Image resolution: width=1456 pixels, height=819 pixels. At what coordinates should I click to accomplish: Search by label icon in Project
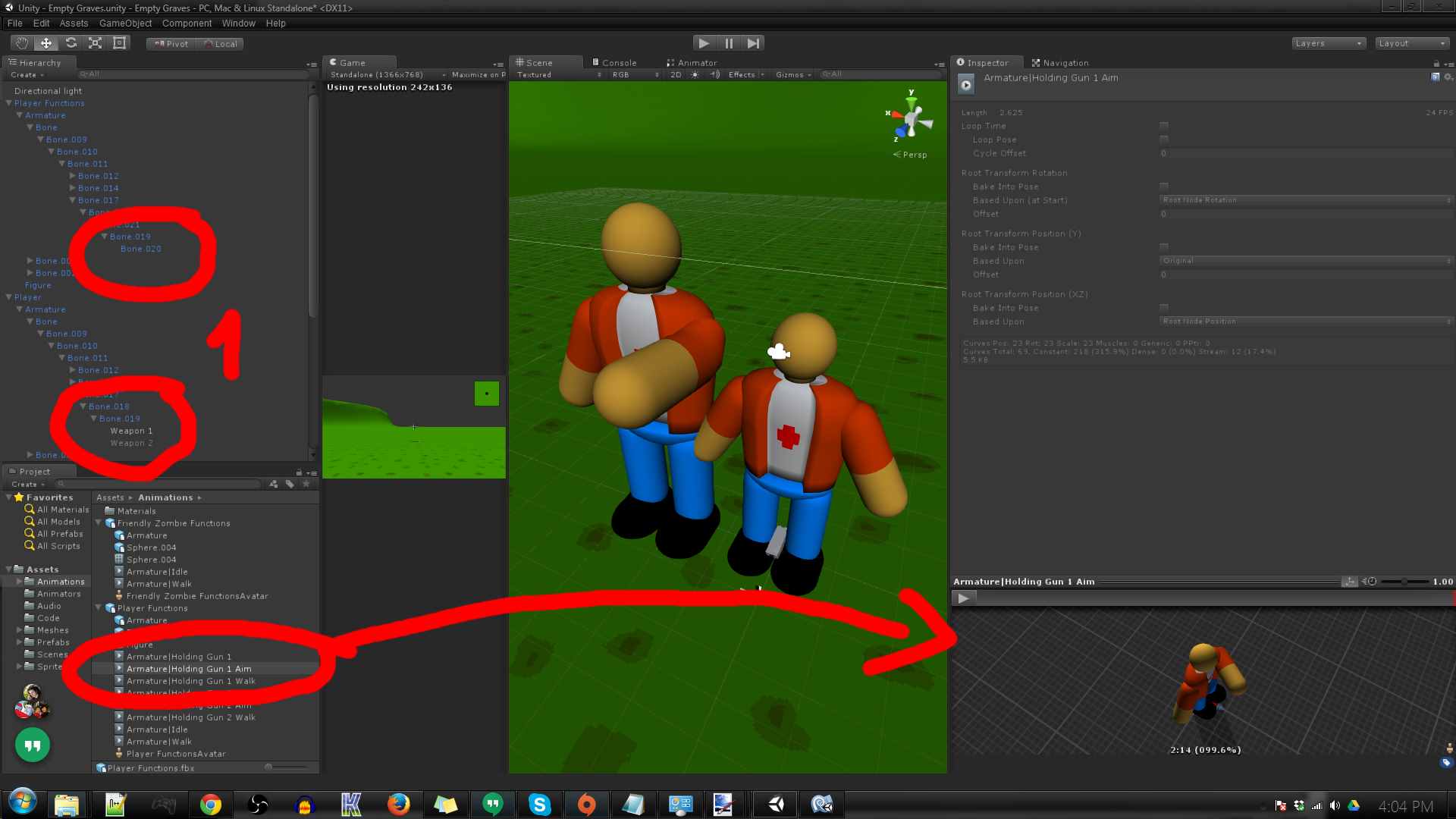tap(290, 484)
